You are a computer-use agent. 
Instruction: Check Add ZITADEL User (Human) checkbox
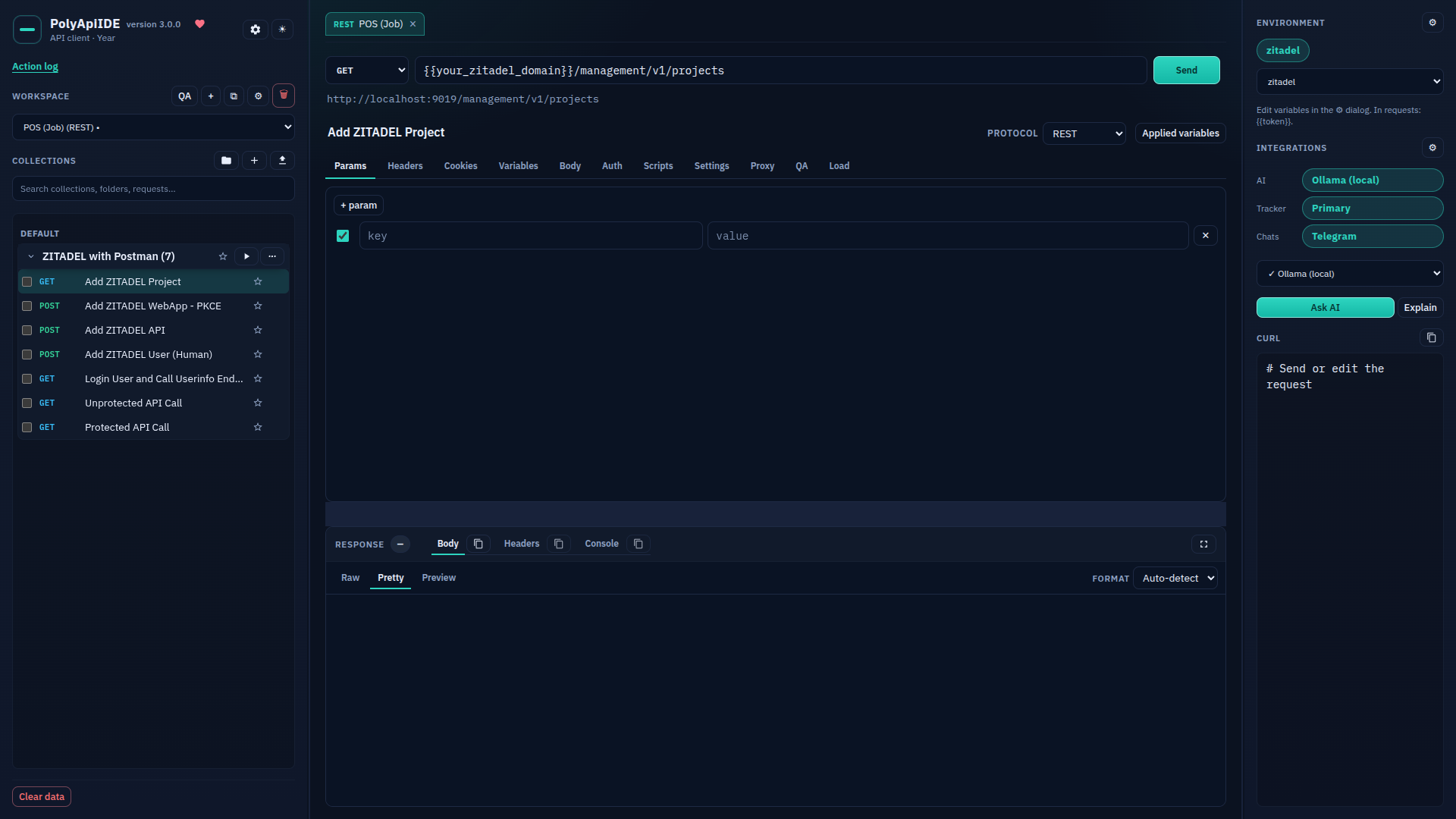pos(27,354)
